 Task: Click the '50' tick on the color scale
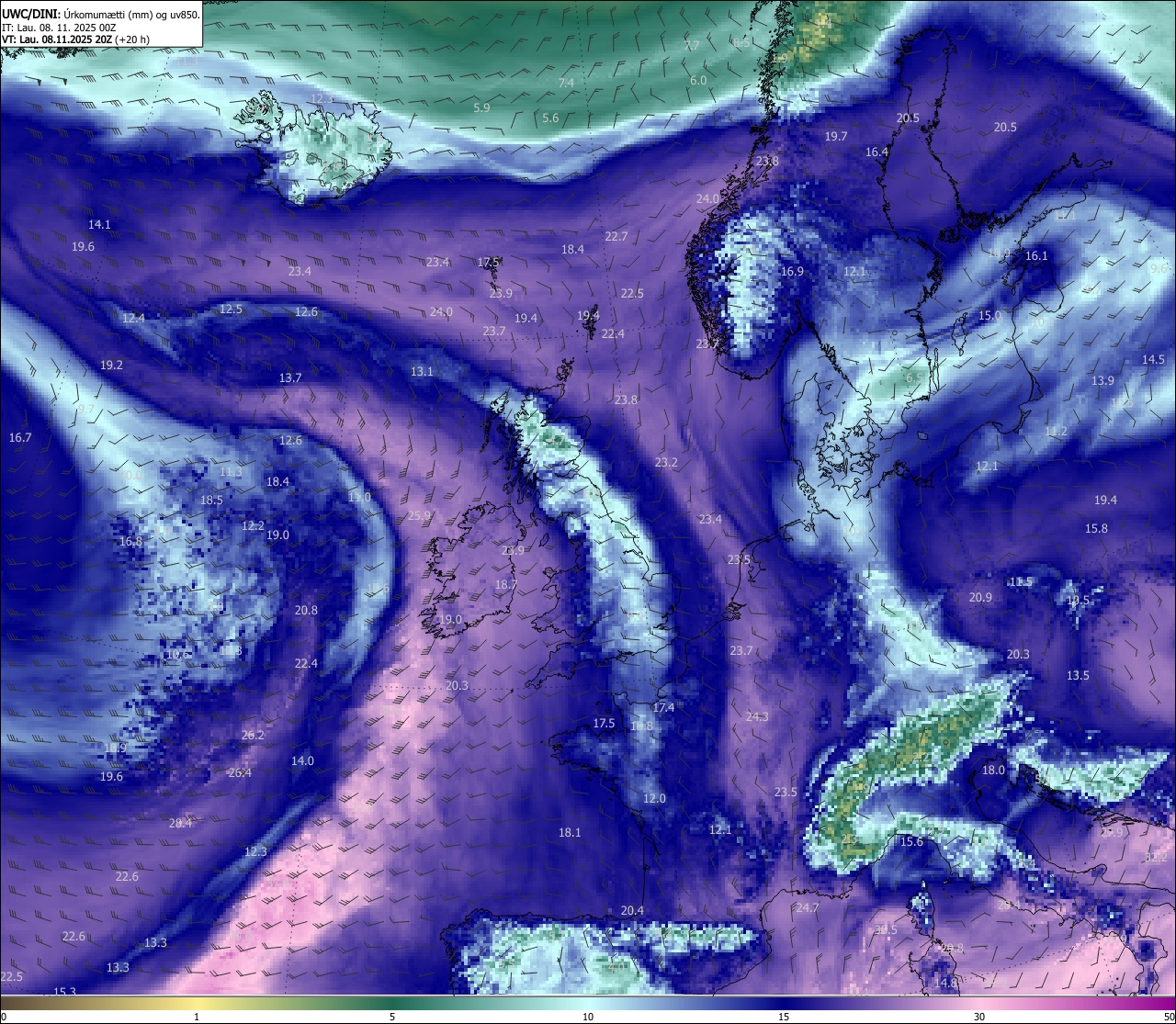point(1170,1017)
